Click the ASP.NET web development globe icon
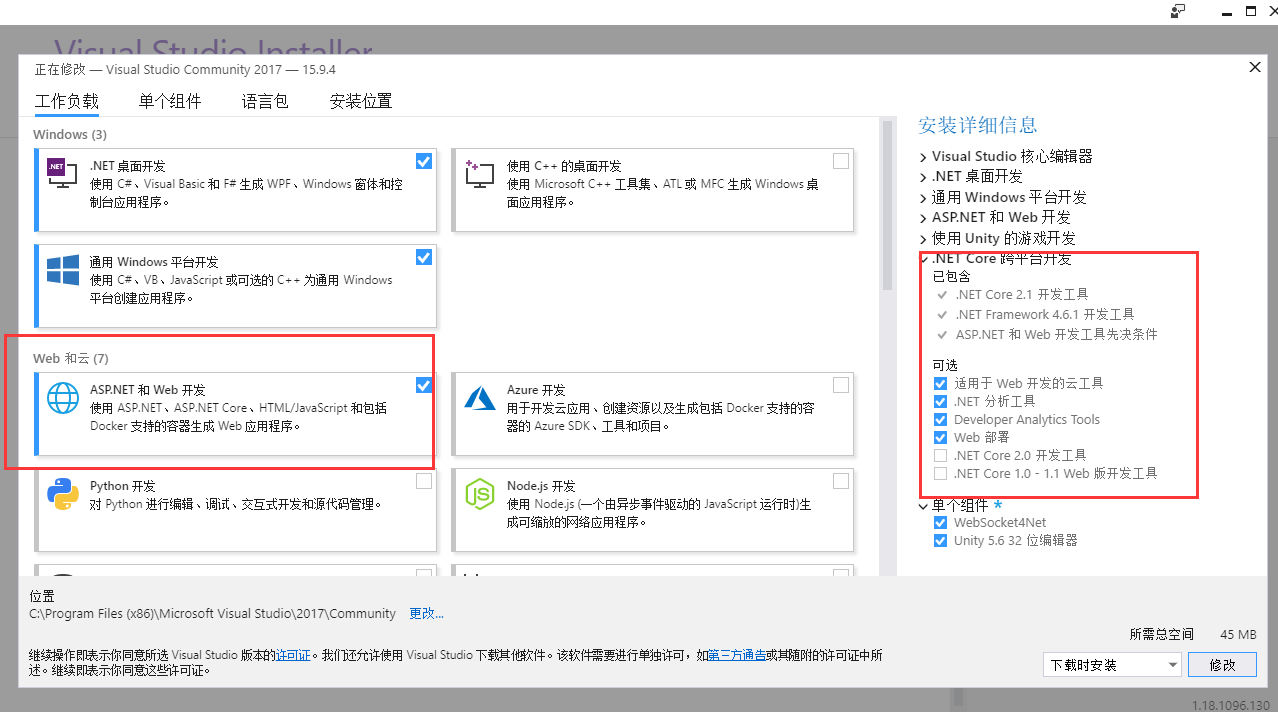 [63, 399]
